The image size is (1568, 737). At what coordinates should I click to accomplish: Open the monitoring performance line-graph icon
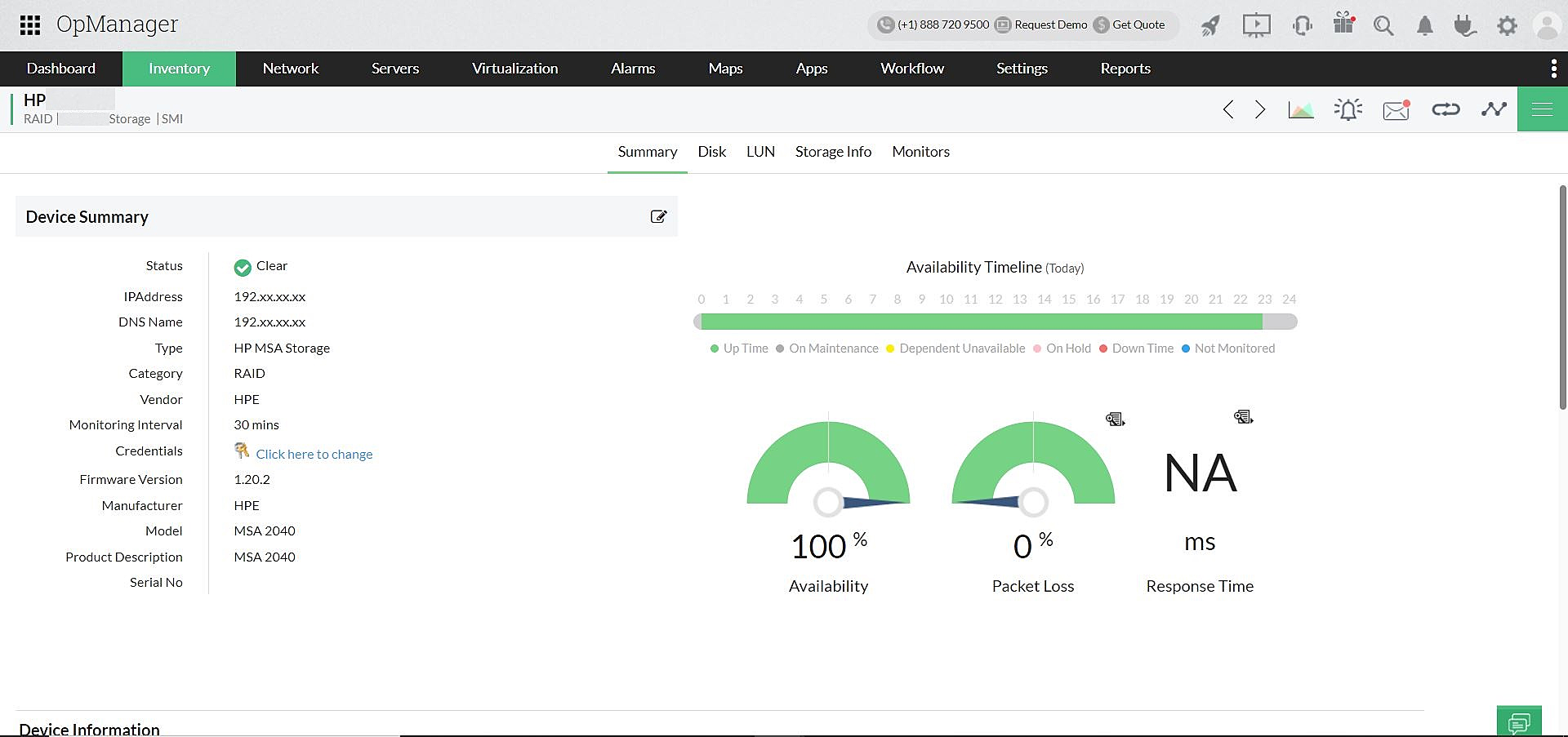click(1494, 109)
